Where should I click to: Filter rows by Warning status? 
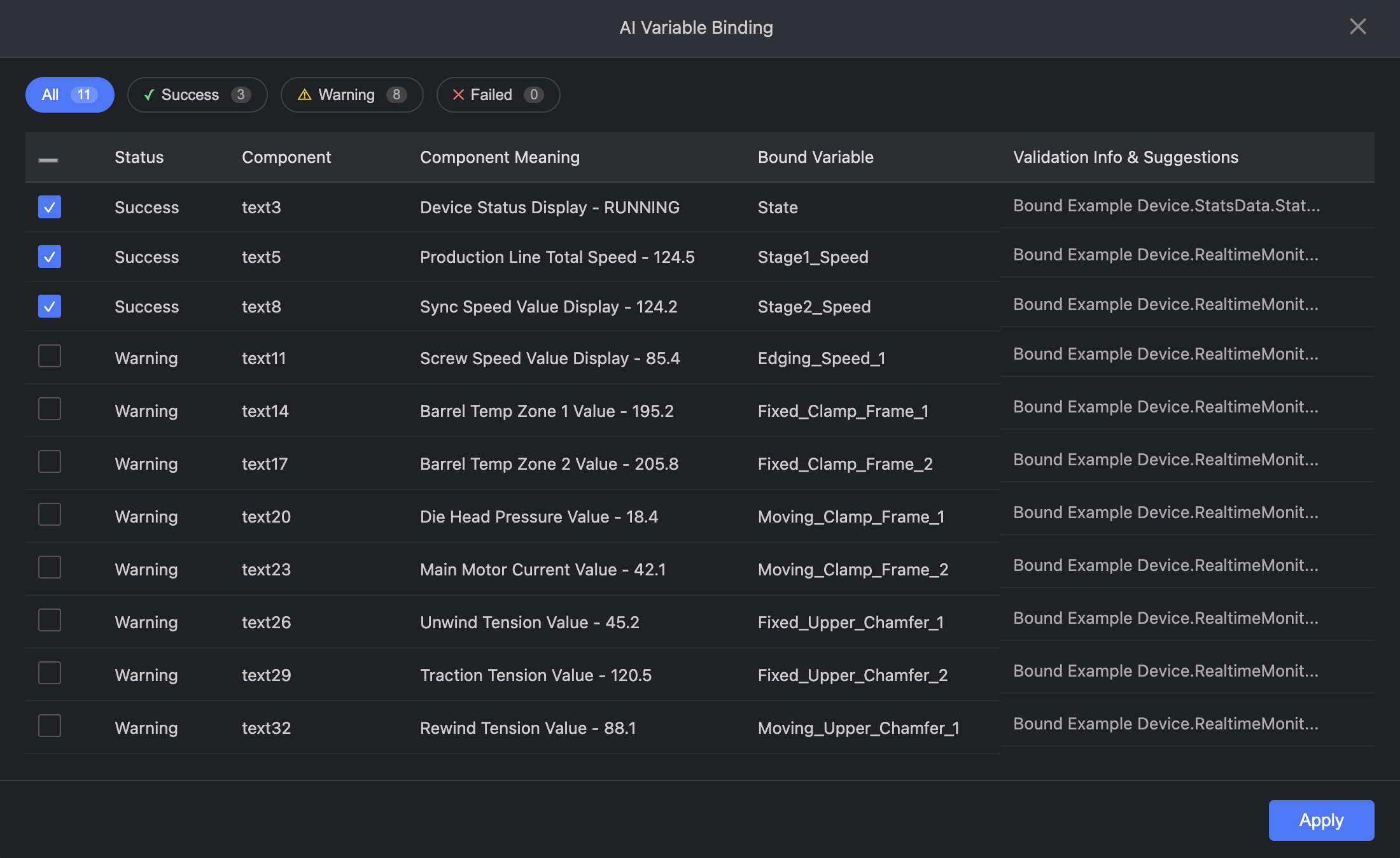[x=352, y=95]
